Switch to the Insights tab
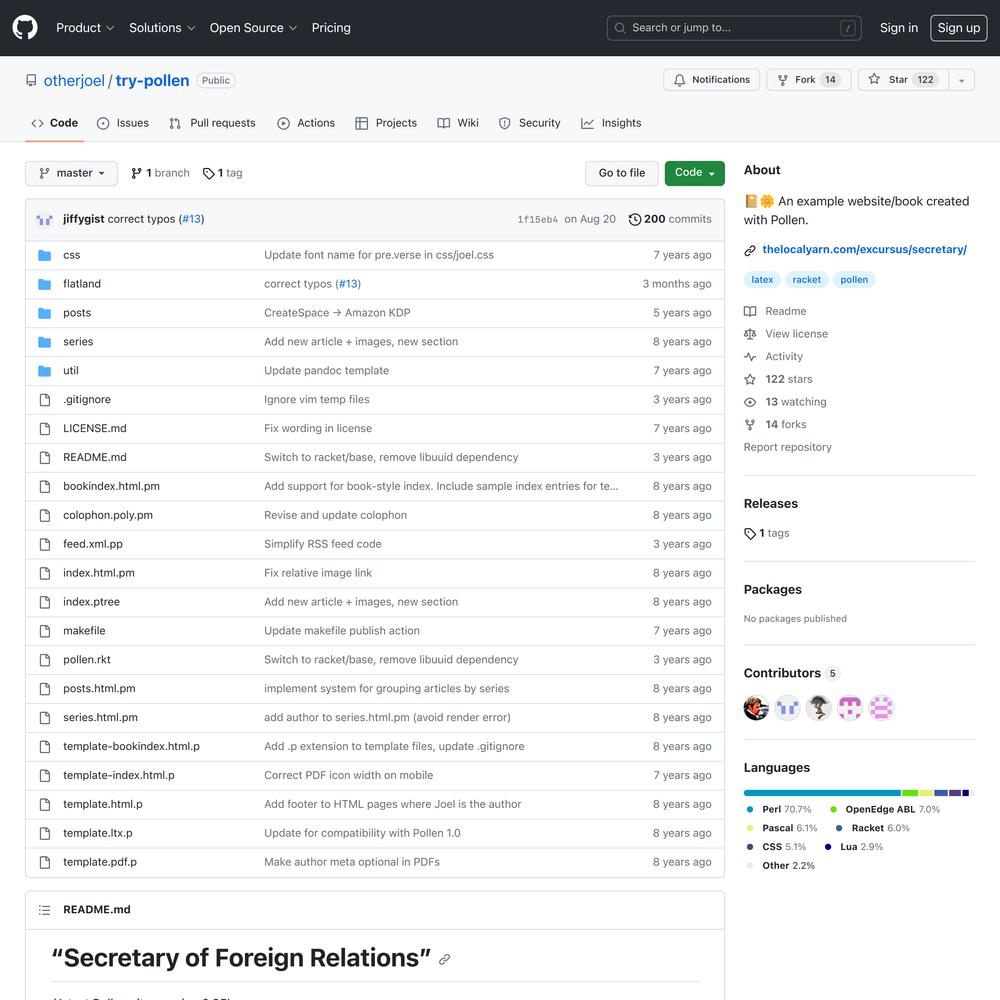This screenshot has width=1000, height=1000. tap(611, 123)
